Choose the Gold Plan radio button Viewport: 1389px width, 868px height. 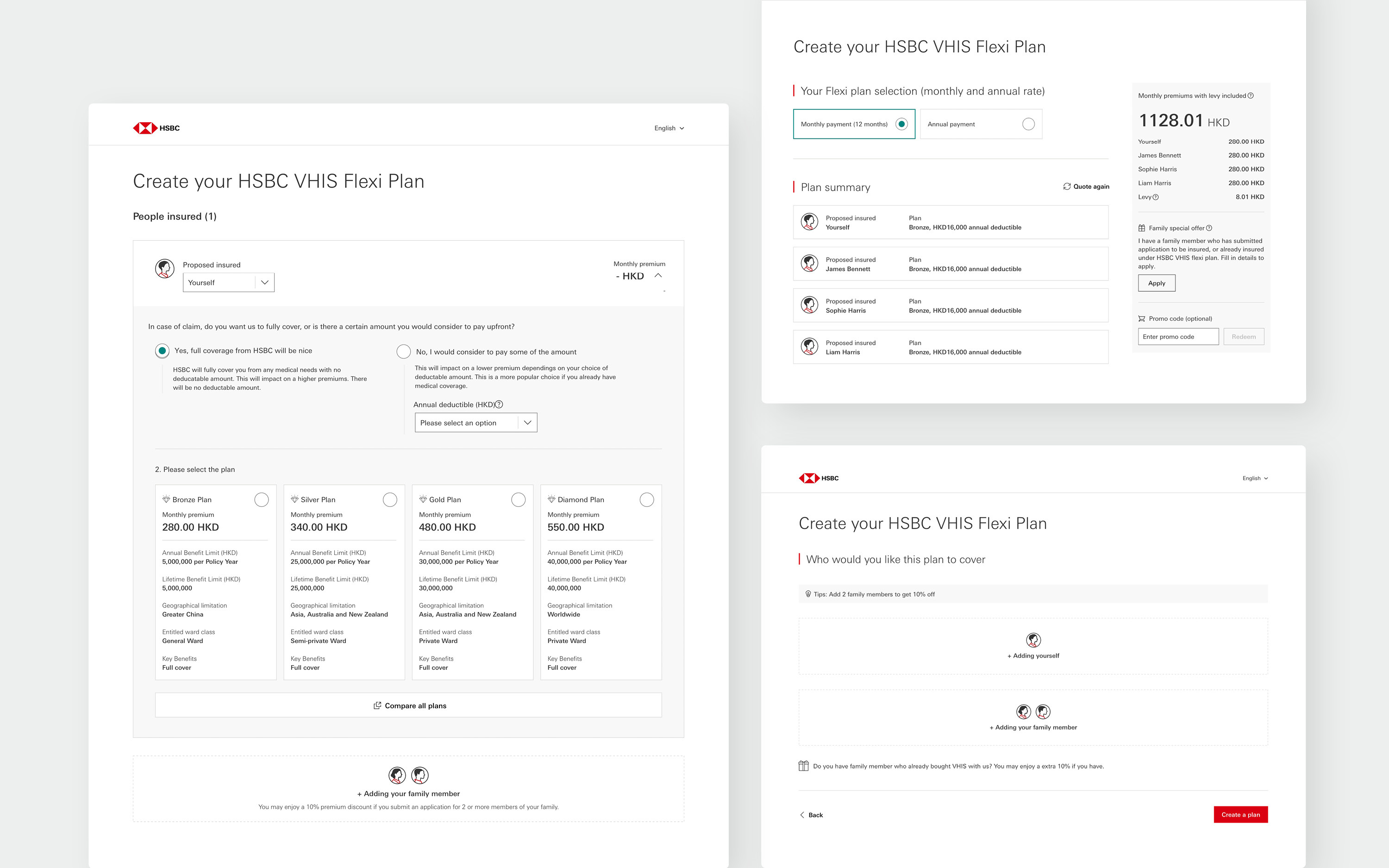click(x=518, y=500)
